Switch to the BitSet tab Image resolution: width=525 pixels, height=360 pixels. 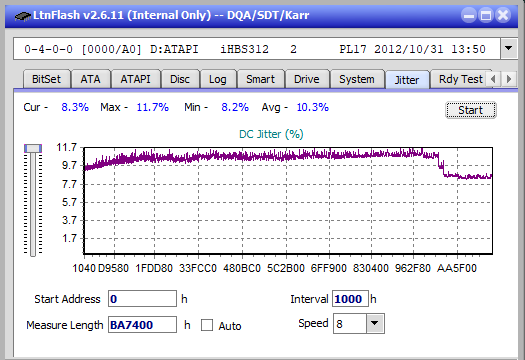(x=46, y=79)
